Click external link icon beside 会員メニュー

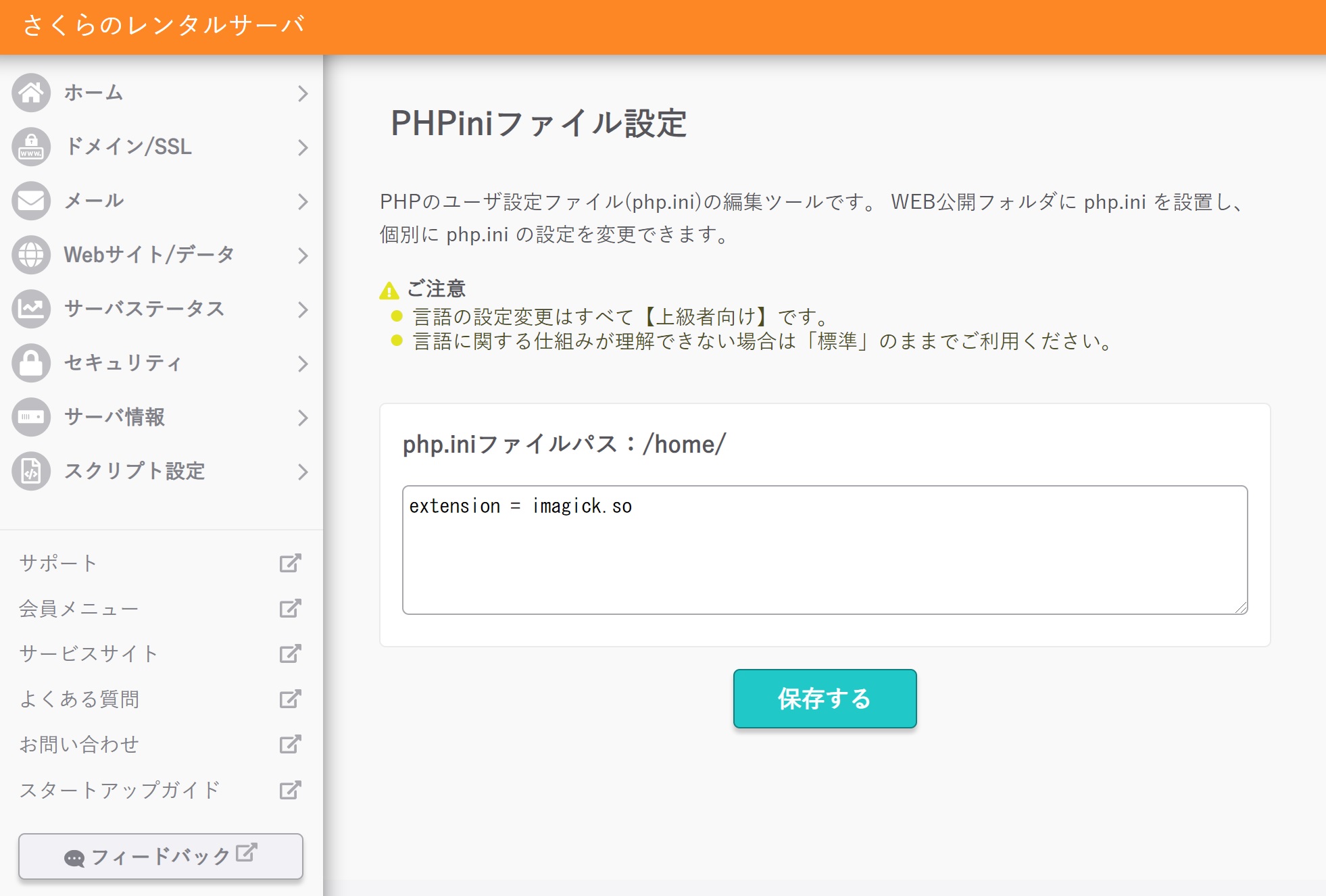tap(290, 608)
